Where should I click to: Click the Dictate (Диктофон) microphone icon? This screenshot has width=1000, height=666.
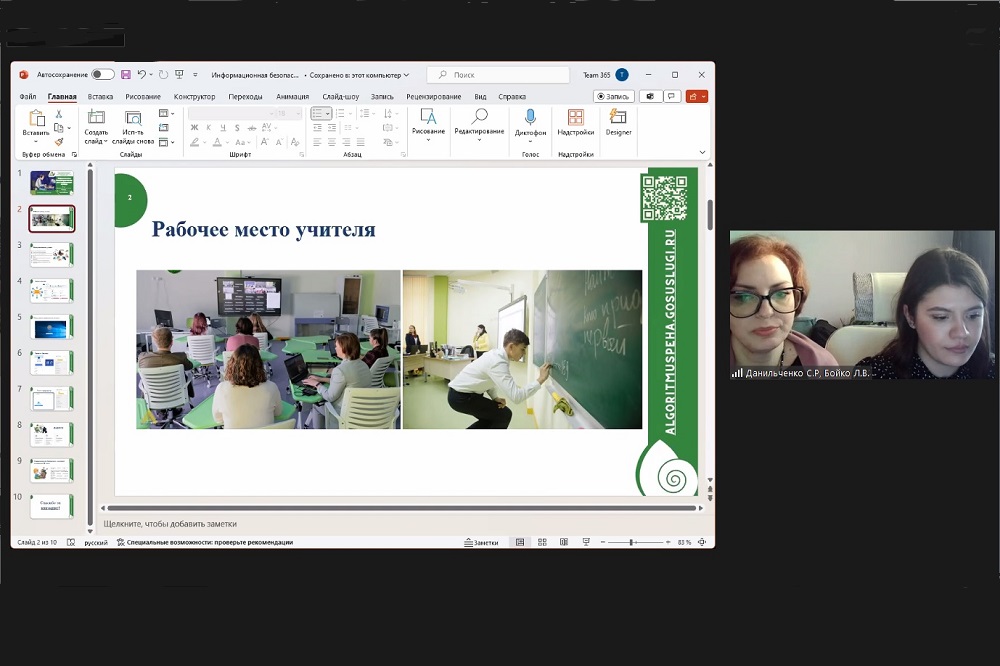click(530, 117)
